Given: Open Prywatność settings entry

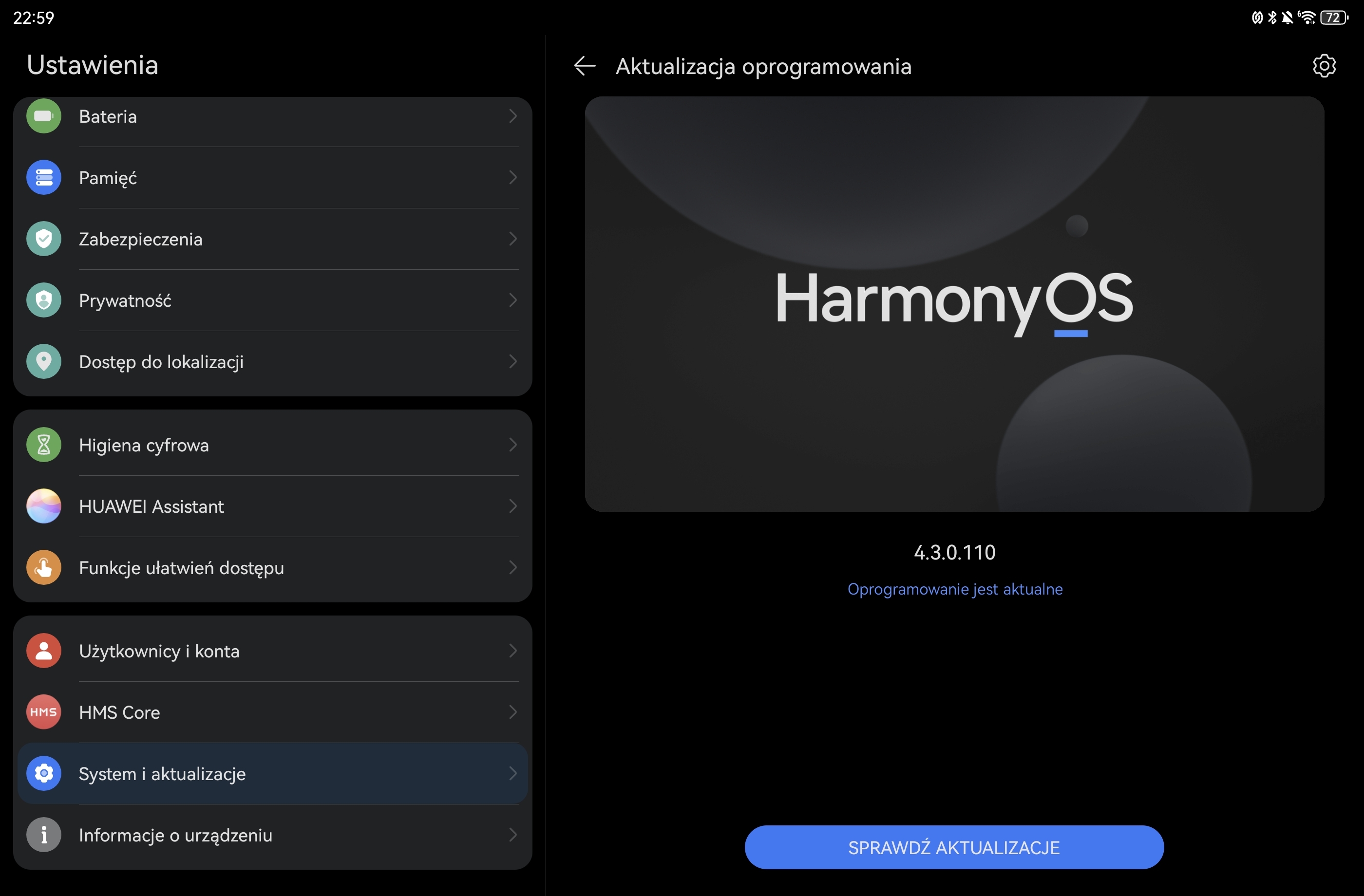Looking at the screenshot, I should coord(273,300).
